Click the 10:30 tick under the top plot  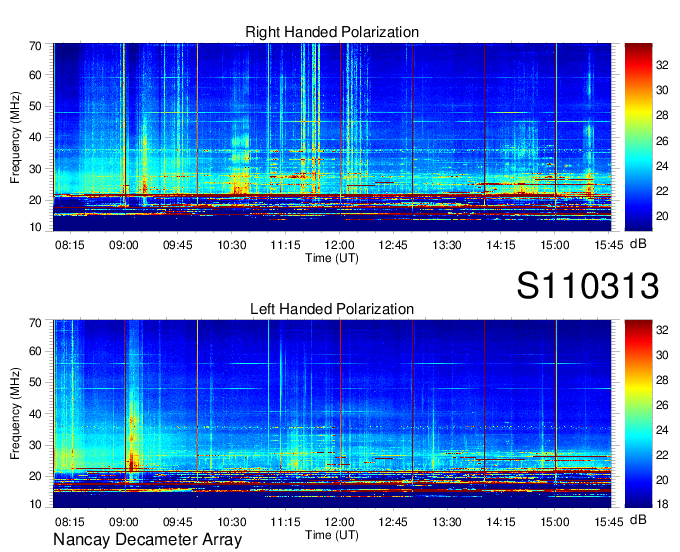click(232, 245)
